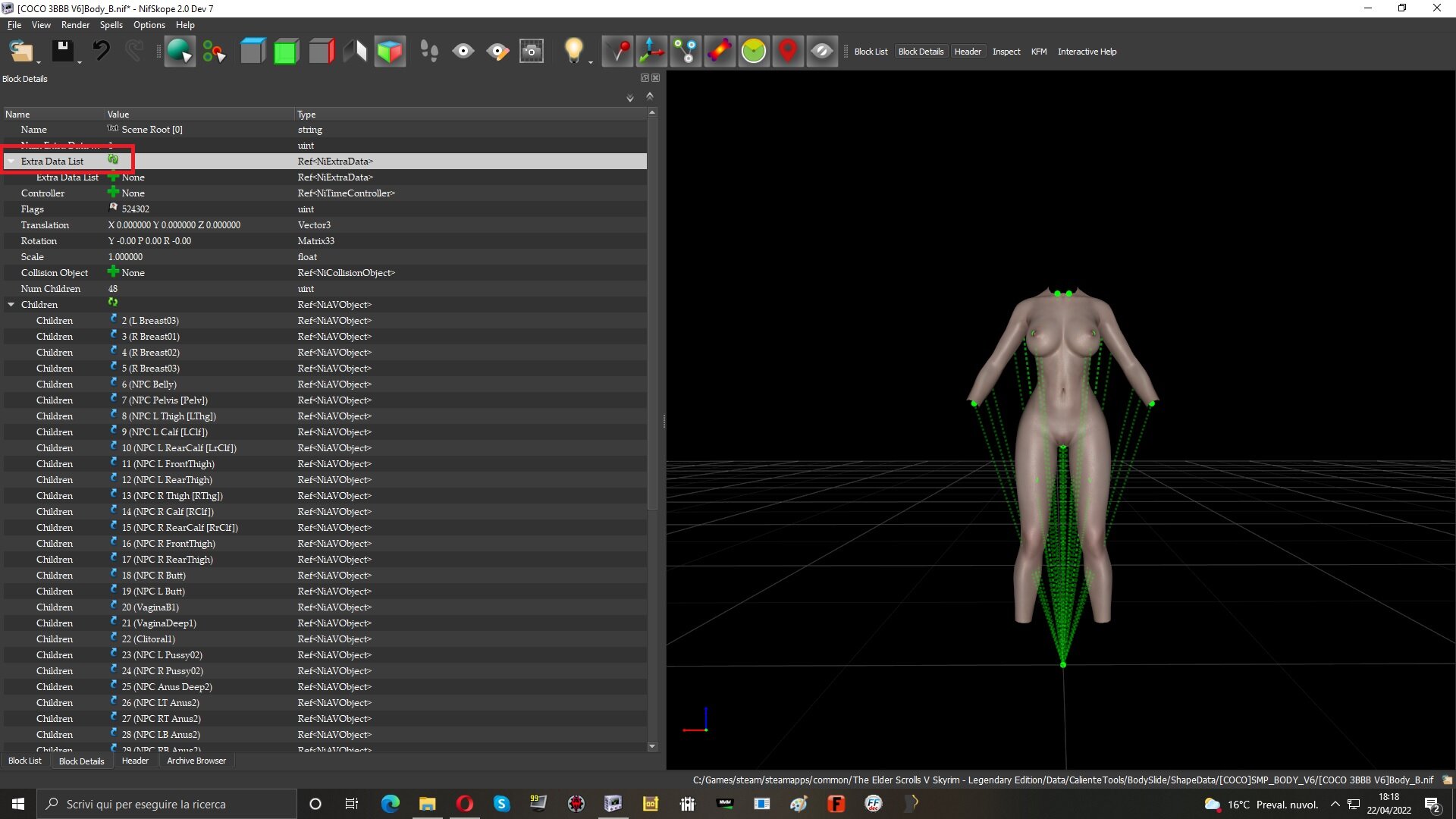
Task: Click the Inspect toolbar button
Action: coord(1006,52)
